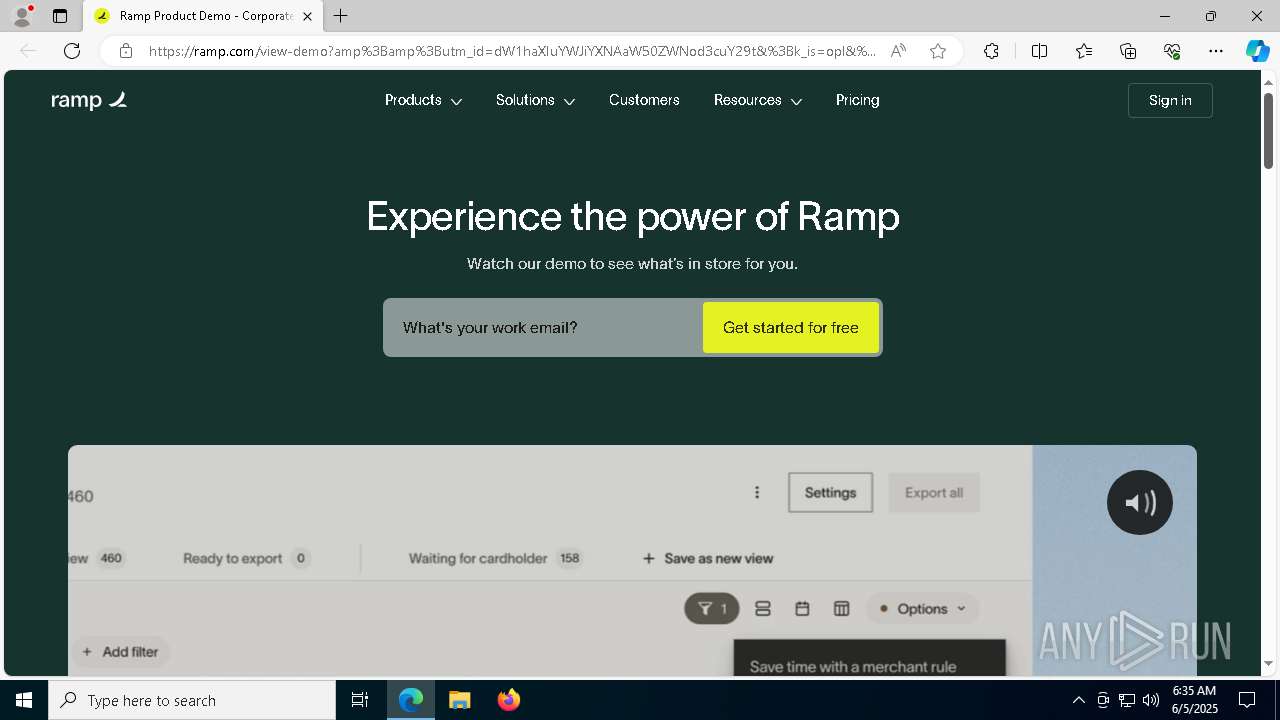Click the calendar icon in demo toolbar
This screenshot has height=720, width=1280.
pyautogui.click(x=802, y=608)
